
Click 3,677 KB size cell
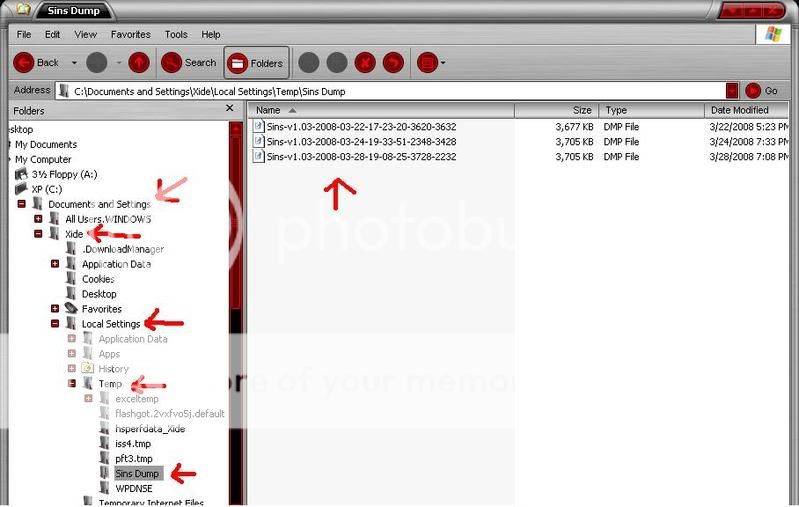pyautogui.click(x=574, y=126)
